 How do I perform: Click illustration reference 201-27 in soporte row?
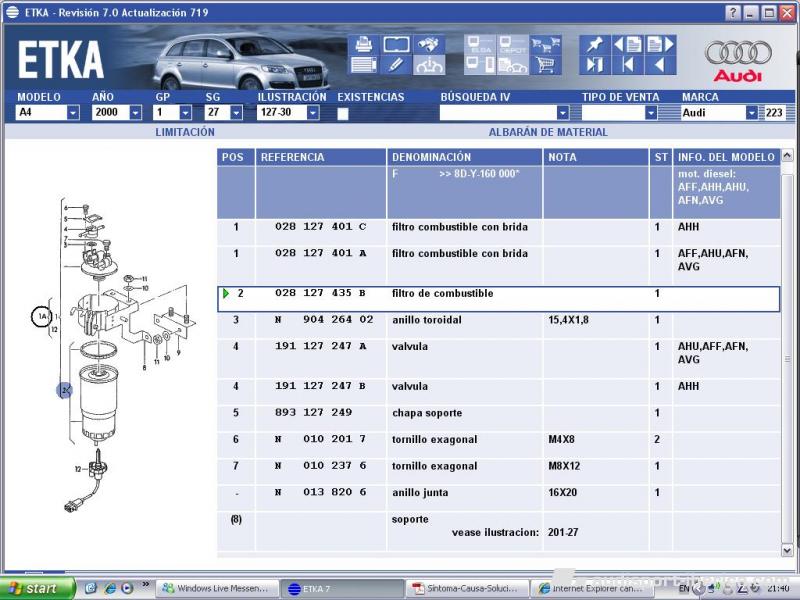[563, 533]
